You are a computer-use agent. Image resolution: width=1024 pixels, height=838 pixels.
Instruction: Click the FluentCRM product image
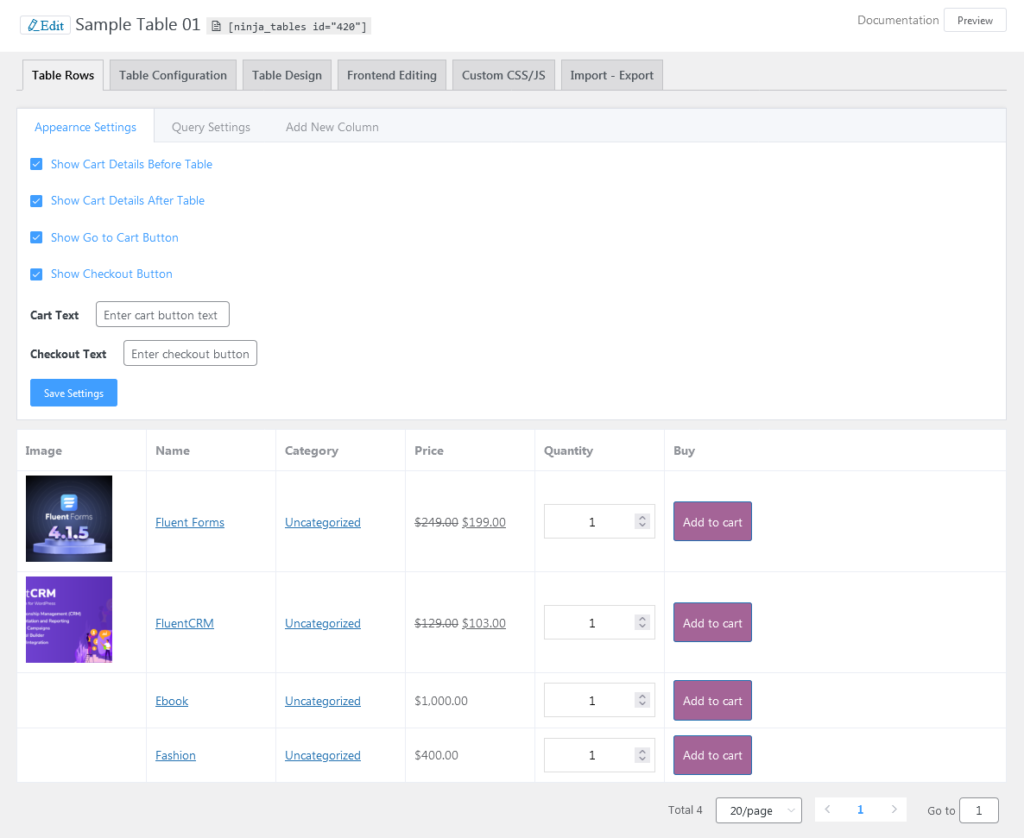(68, 620)
